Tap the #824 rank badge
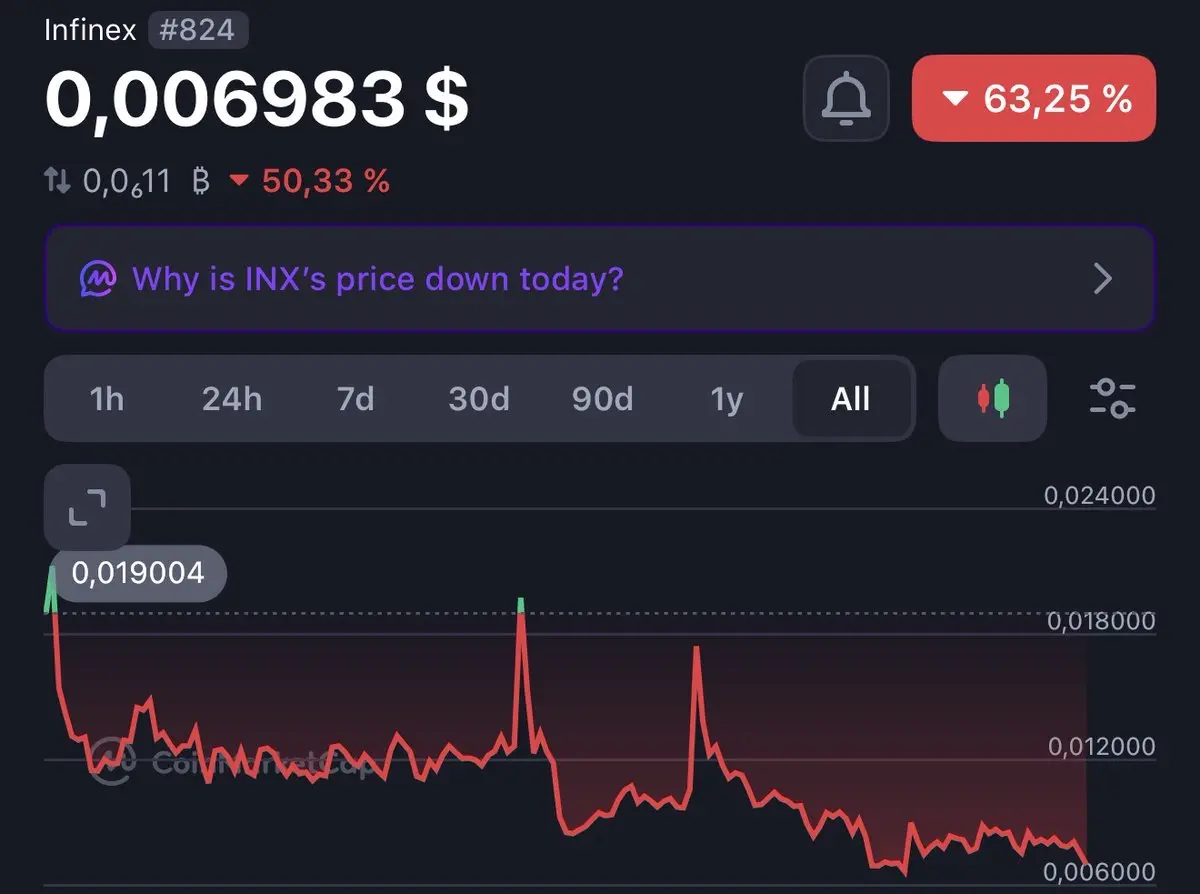Viewport: 1200px width, 894px height. point(198,30)
